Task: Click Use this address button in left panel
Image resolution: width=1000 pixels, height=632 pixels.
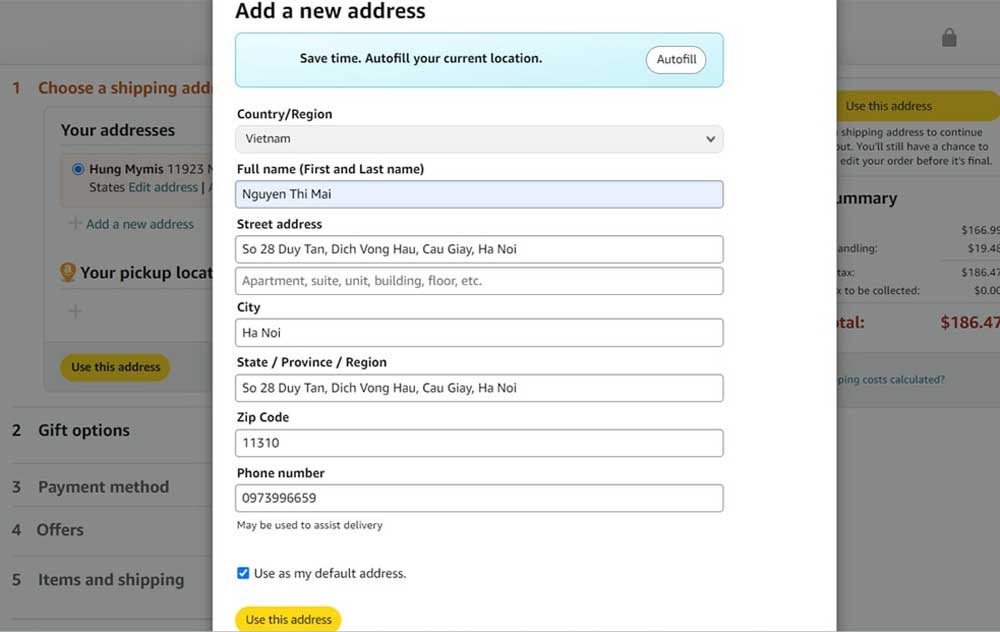Action: click(x=115, y=367)
